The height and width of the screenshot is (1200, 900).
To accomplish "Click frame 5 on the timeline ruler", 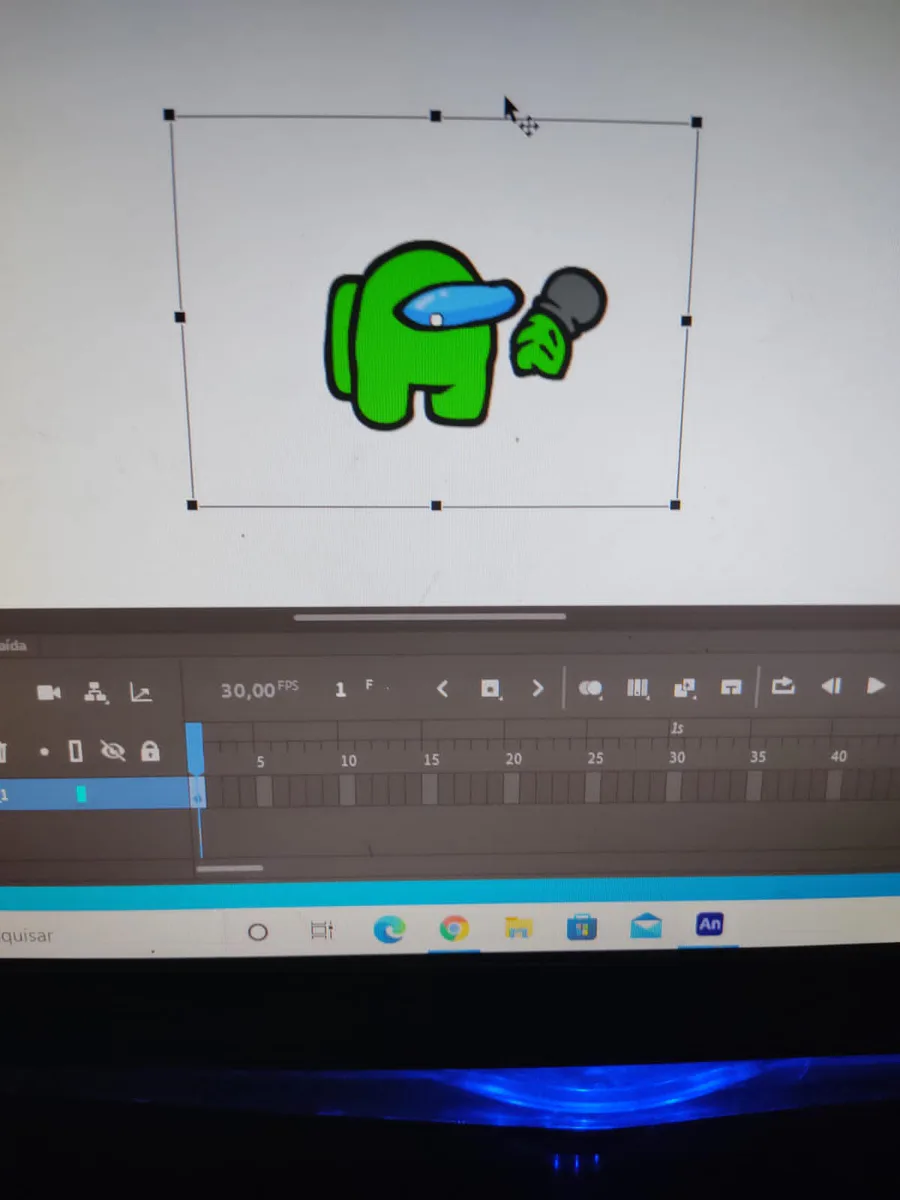I will click(260, 761).
